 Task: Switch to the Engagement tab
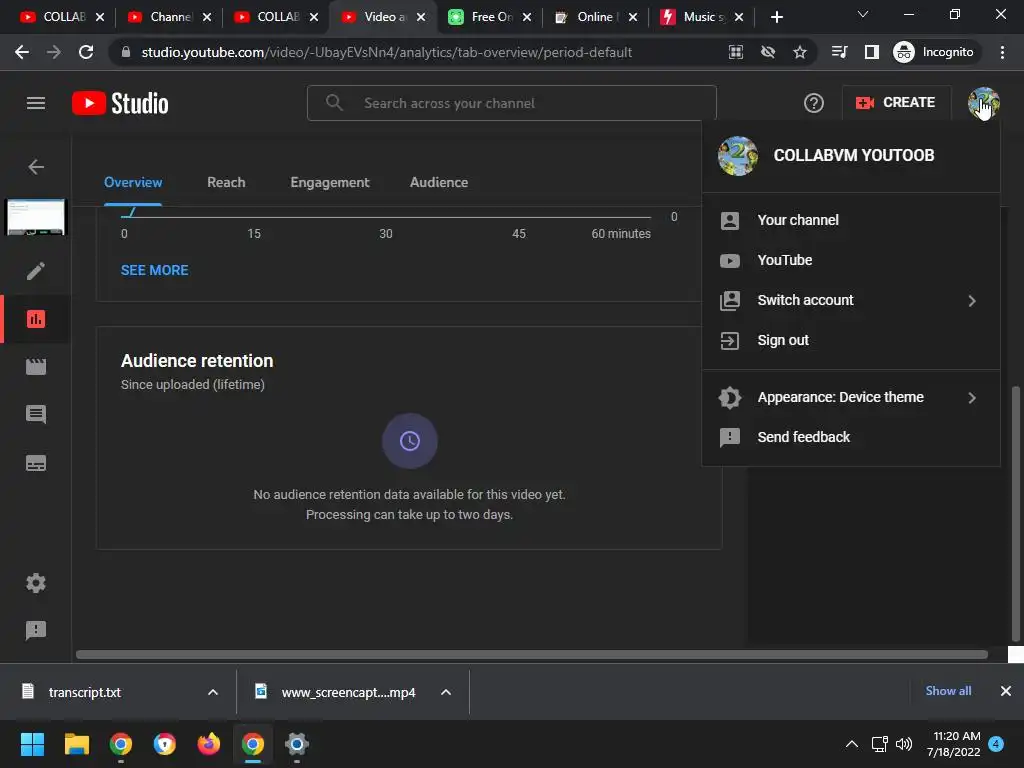pos(330,183)
